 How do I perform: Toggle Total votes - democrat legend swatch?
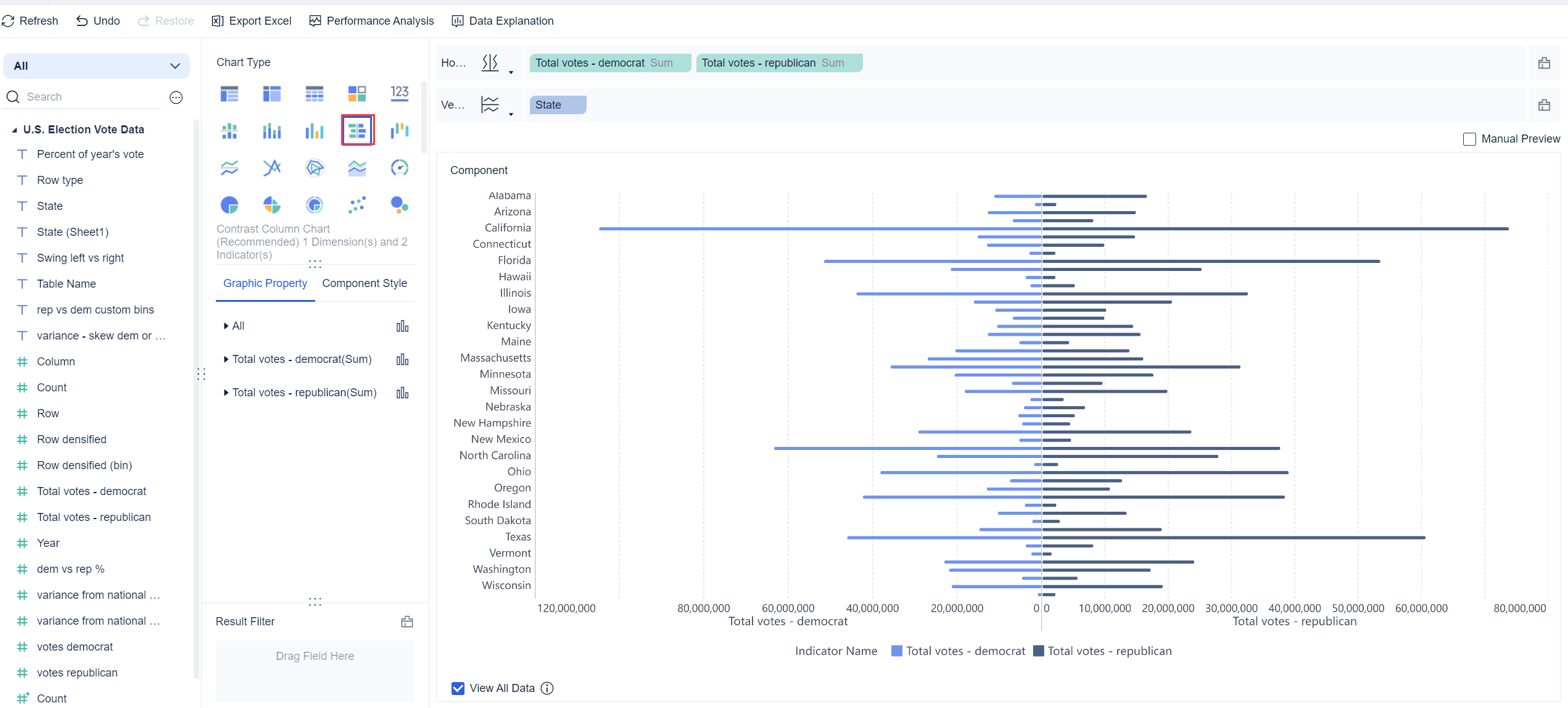pos(897,651)
